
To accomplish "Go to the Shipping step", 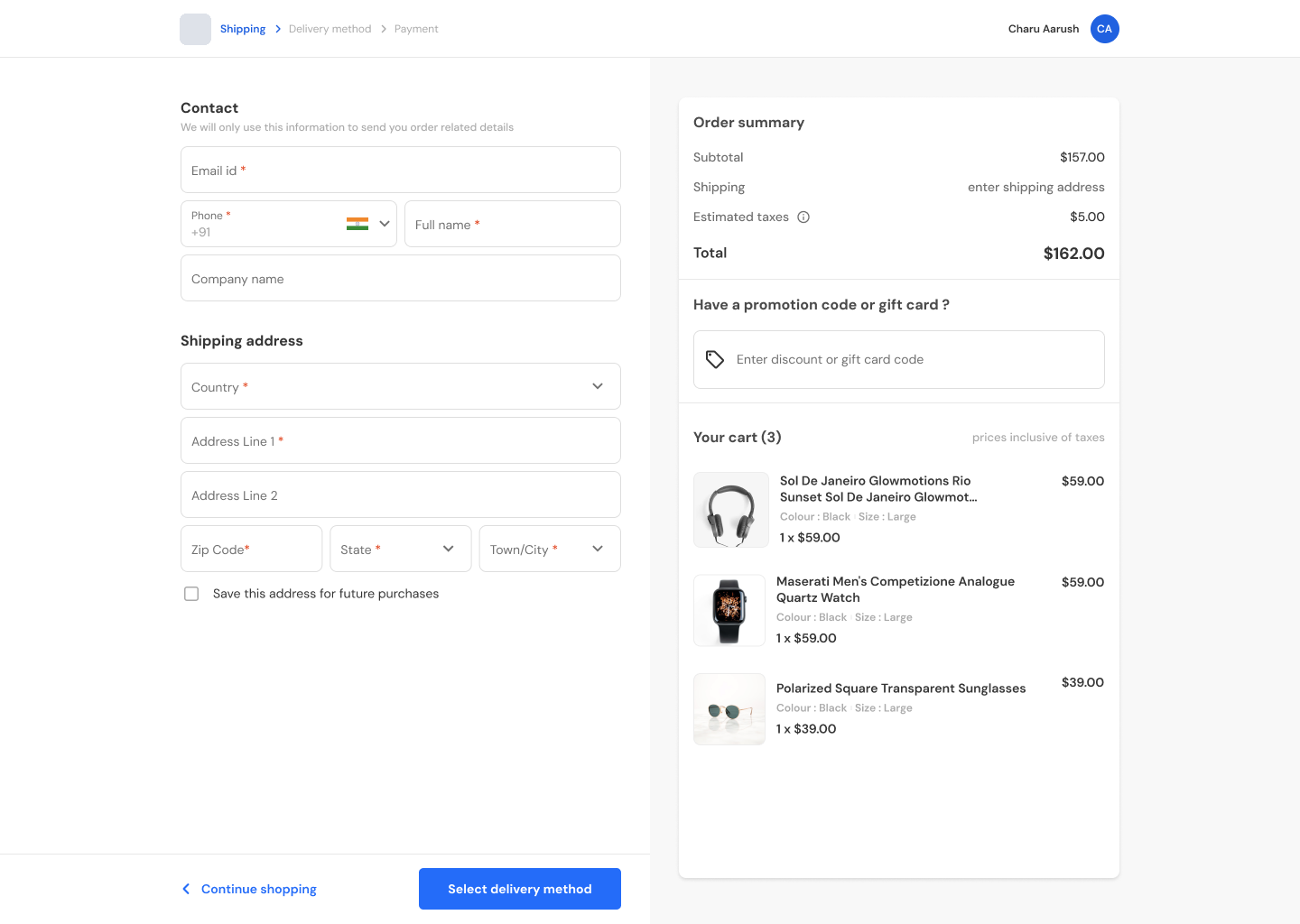I will (243, 29).
